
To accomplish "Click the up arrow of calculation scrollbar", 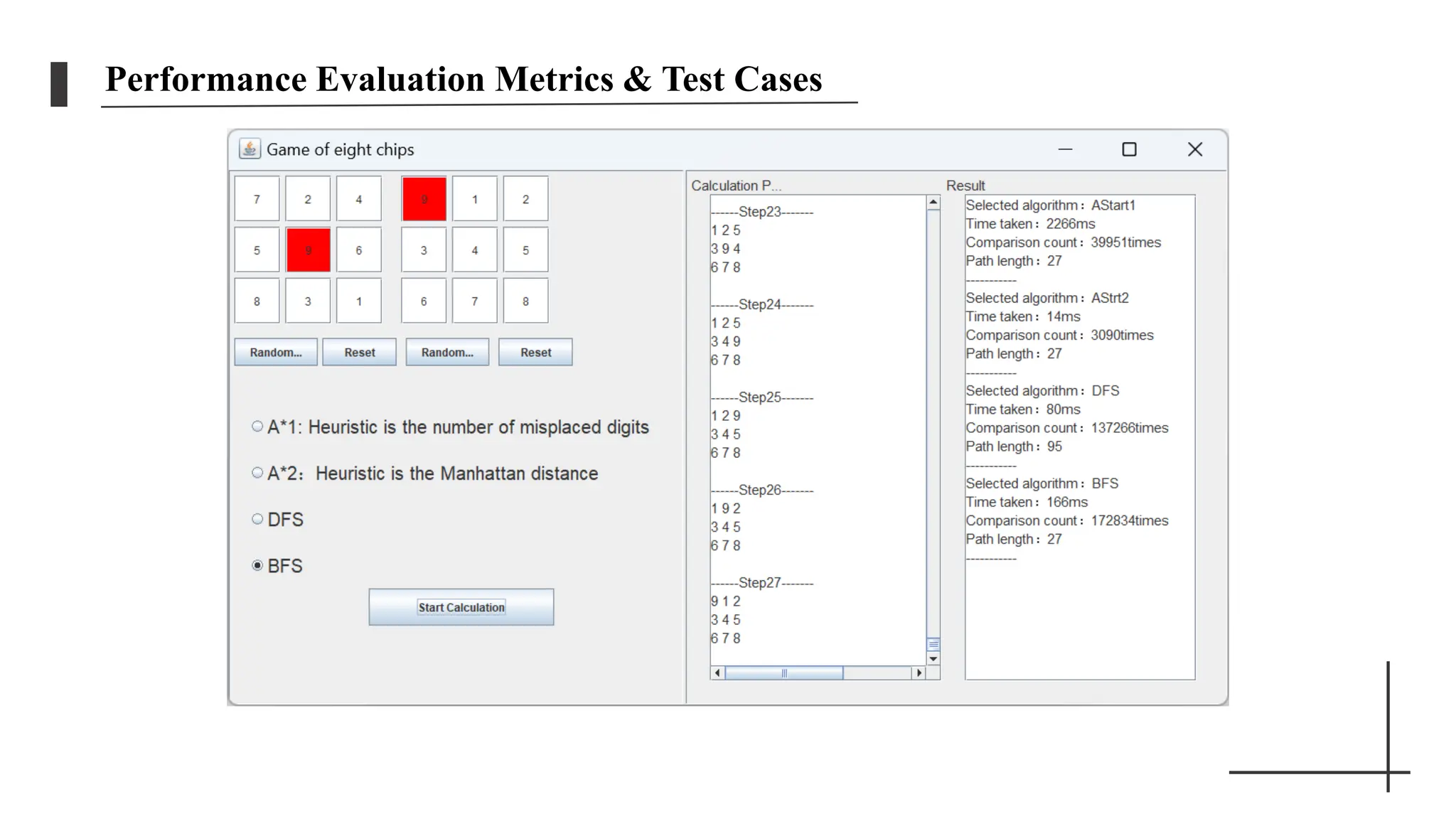I will [933, 203].
